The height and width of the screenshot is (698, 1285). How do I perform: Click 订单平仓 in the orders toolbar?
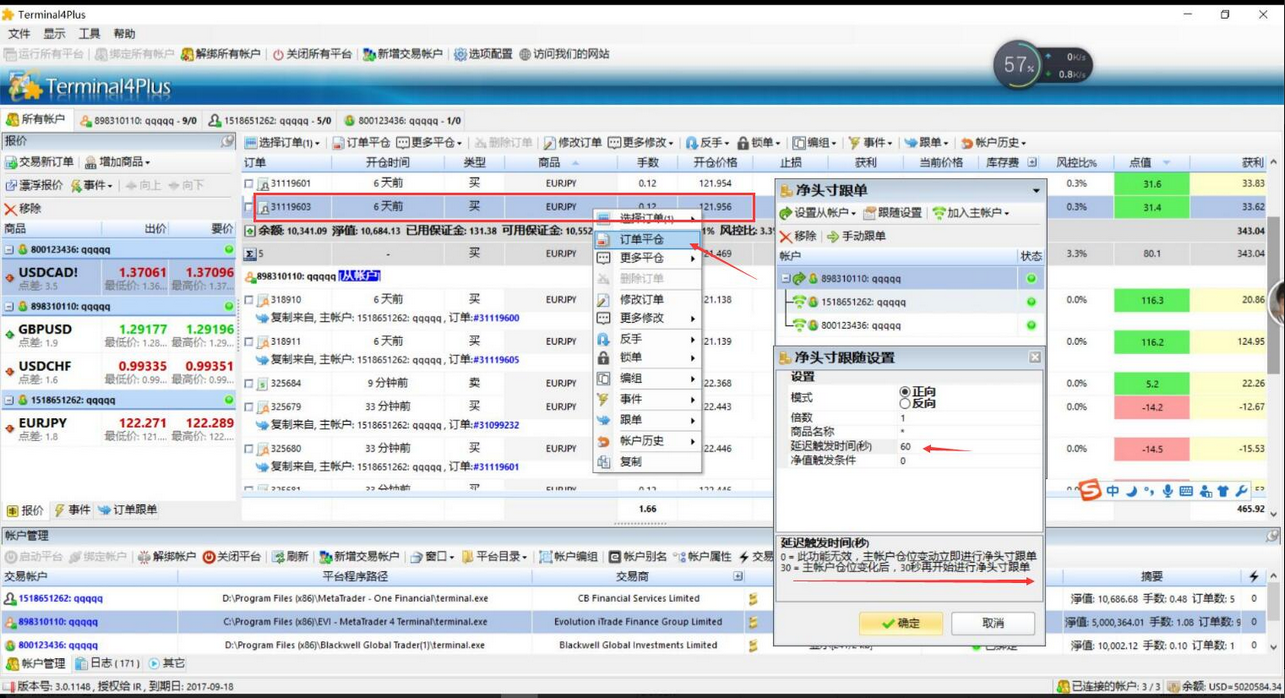tap(361, 143)
